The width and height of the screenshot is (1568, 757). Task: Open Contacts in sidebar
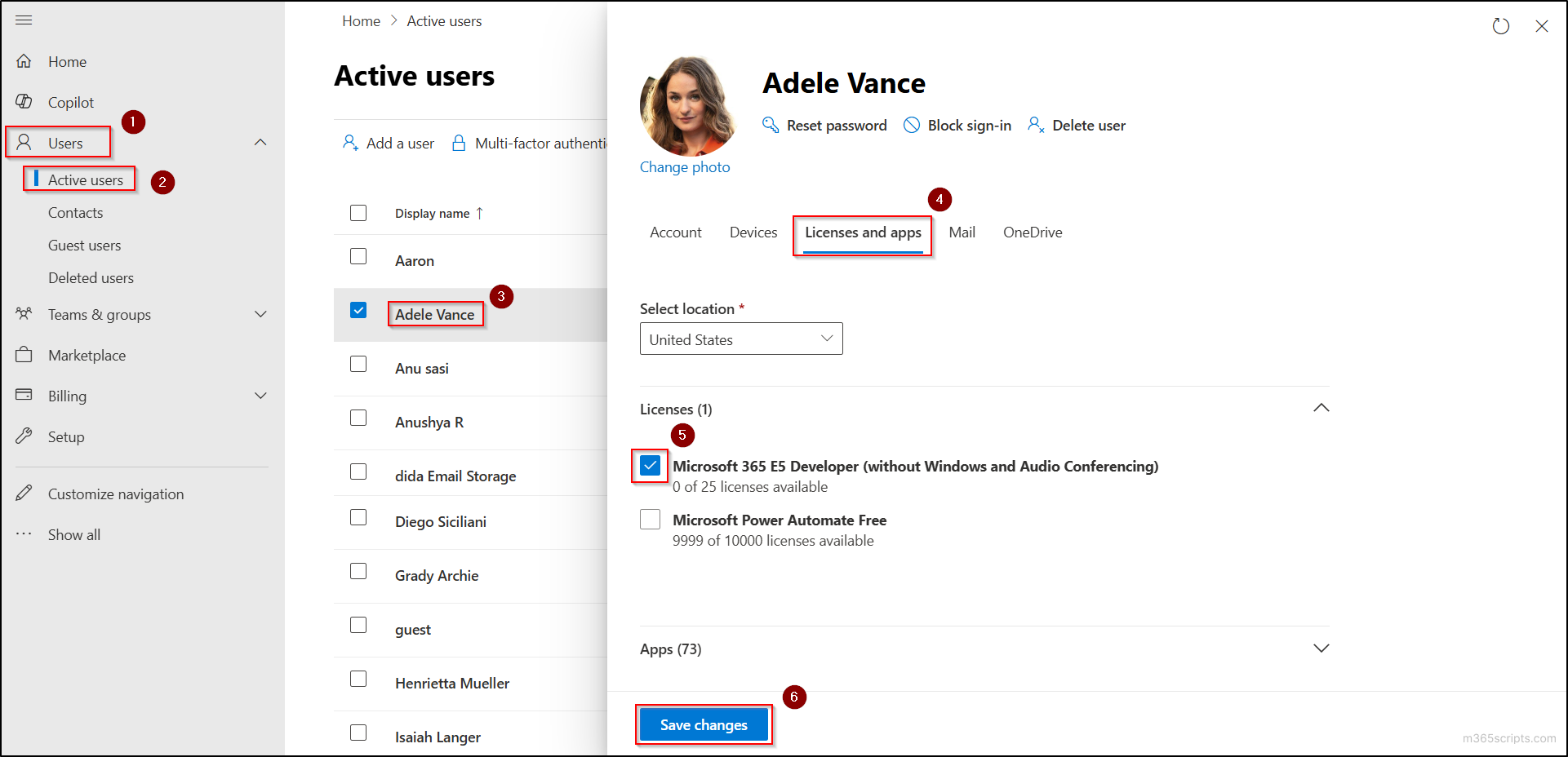point(75,212)
